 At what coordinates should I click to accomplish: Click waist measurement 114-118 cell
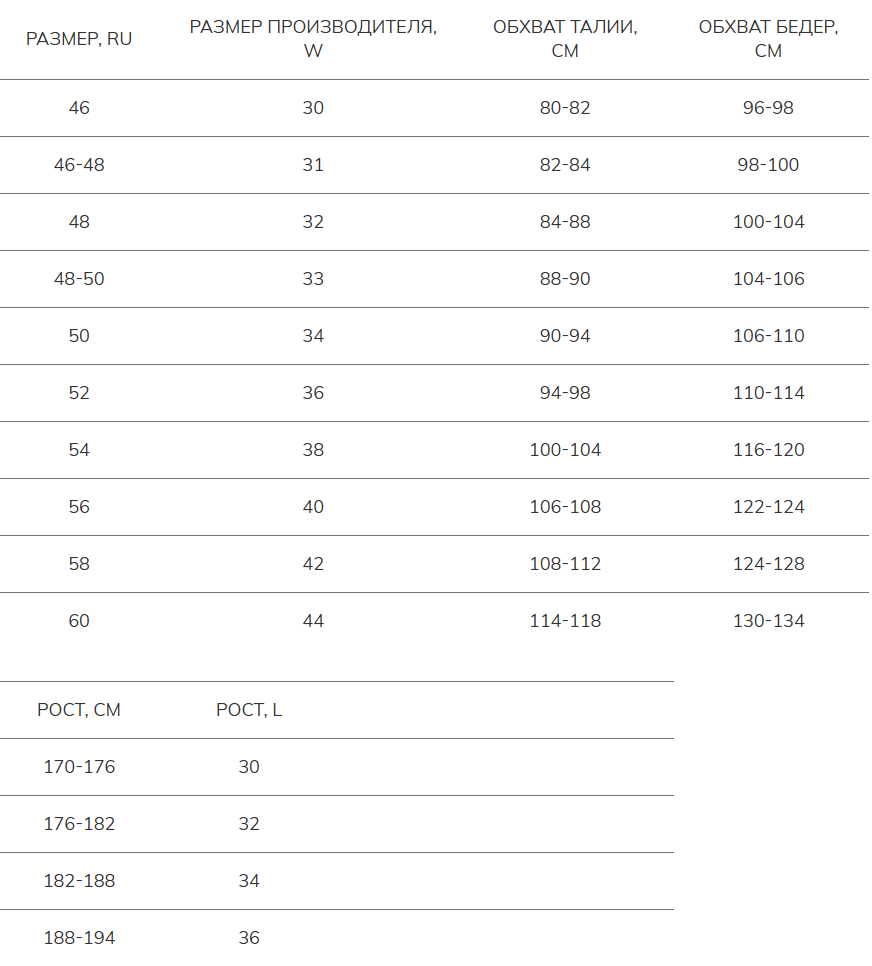[x=565, y=621]
